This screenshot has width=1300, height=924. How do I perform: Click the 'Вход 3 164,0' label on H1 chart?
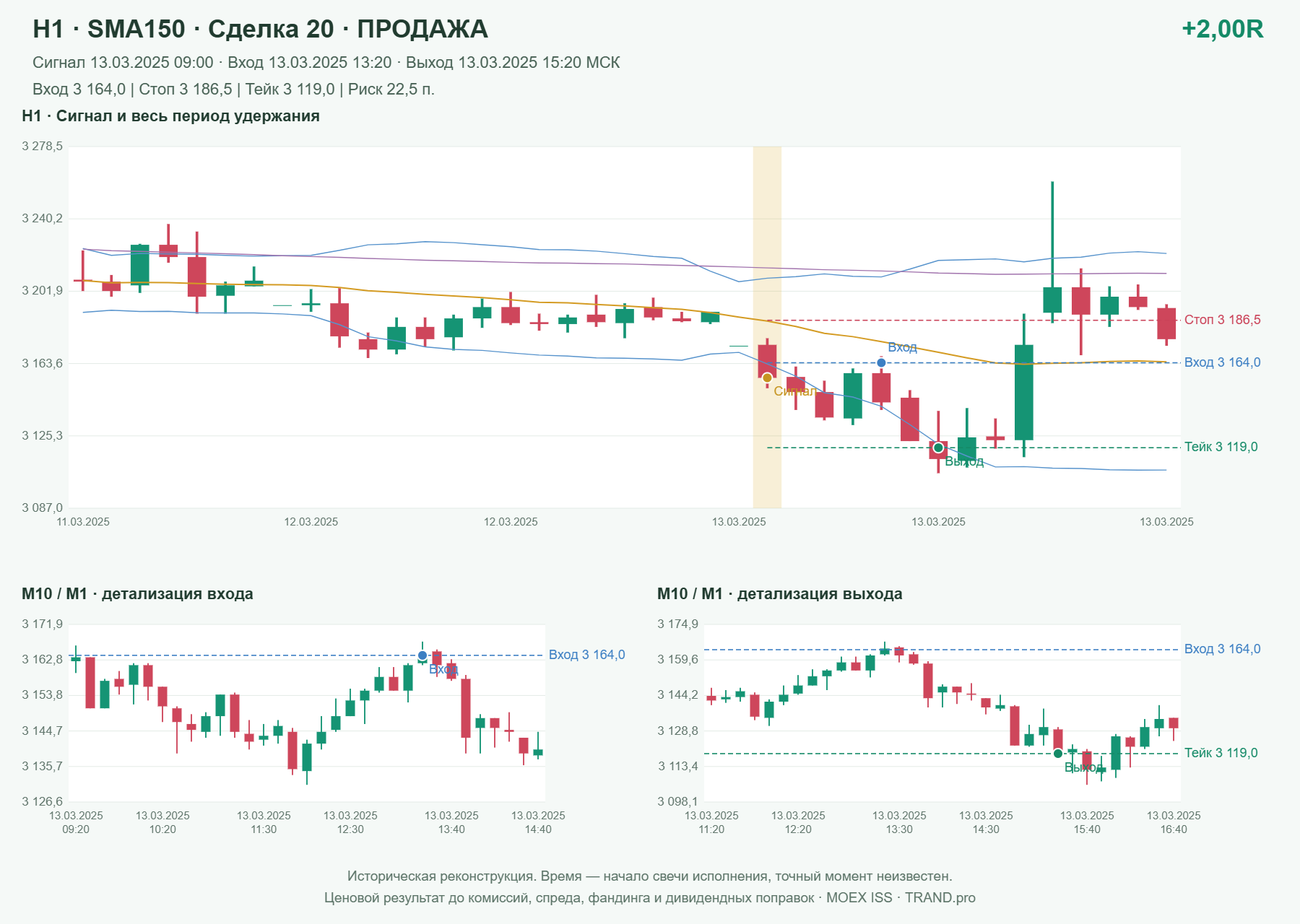pos(1222,362)
